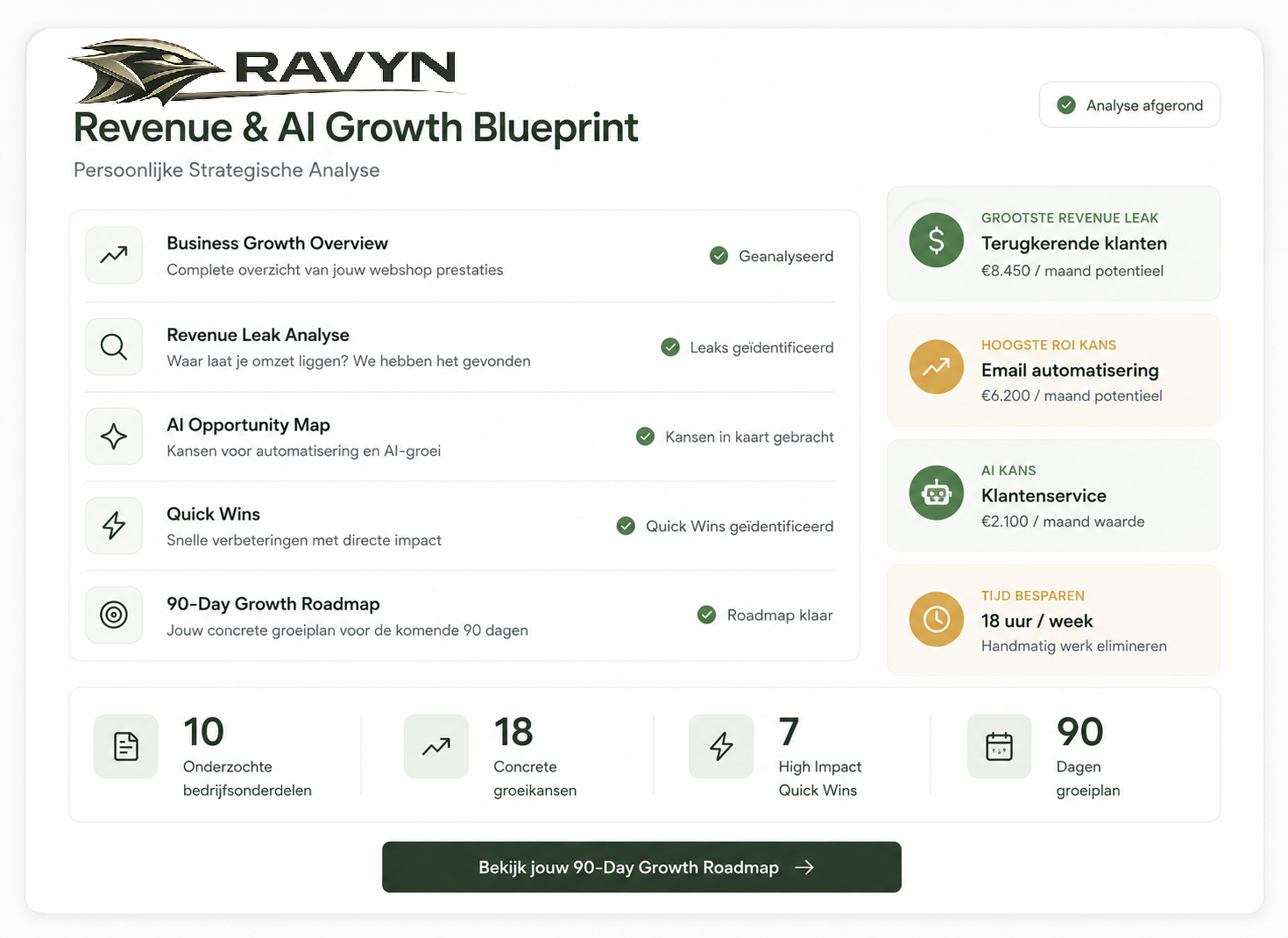This screenshot has height=938, width=1288.
Task: Click the Roadmap klaar status text
Action: [x=780, y=615]
